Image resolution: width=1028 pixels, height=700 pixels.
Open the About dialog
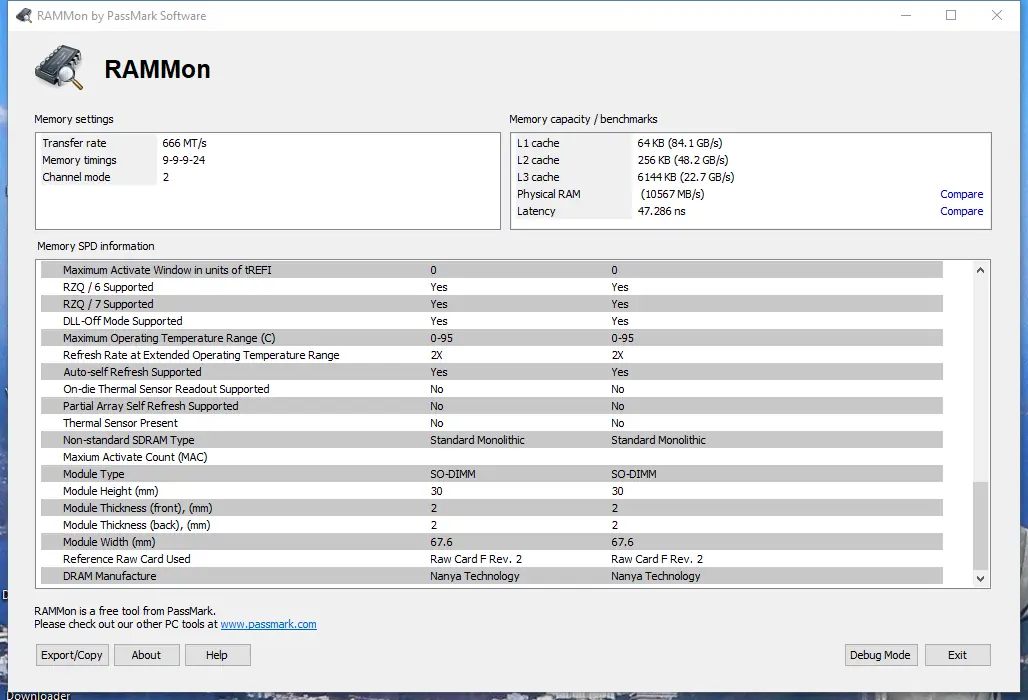point(146,655)
